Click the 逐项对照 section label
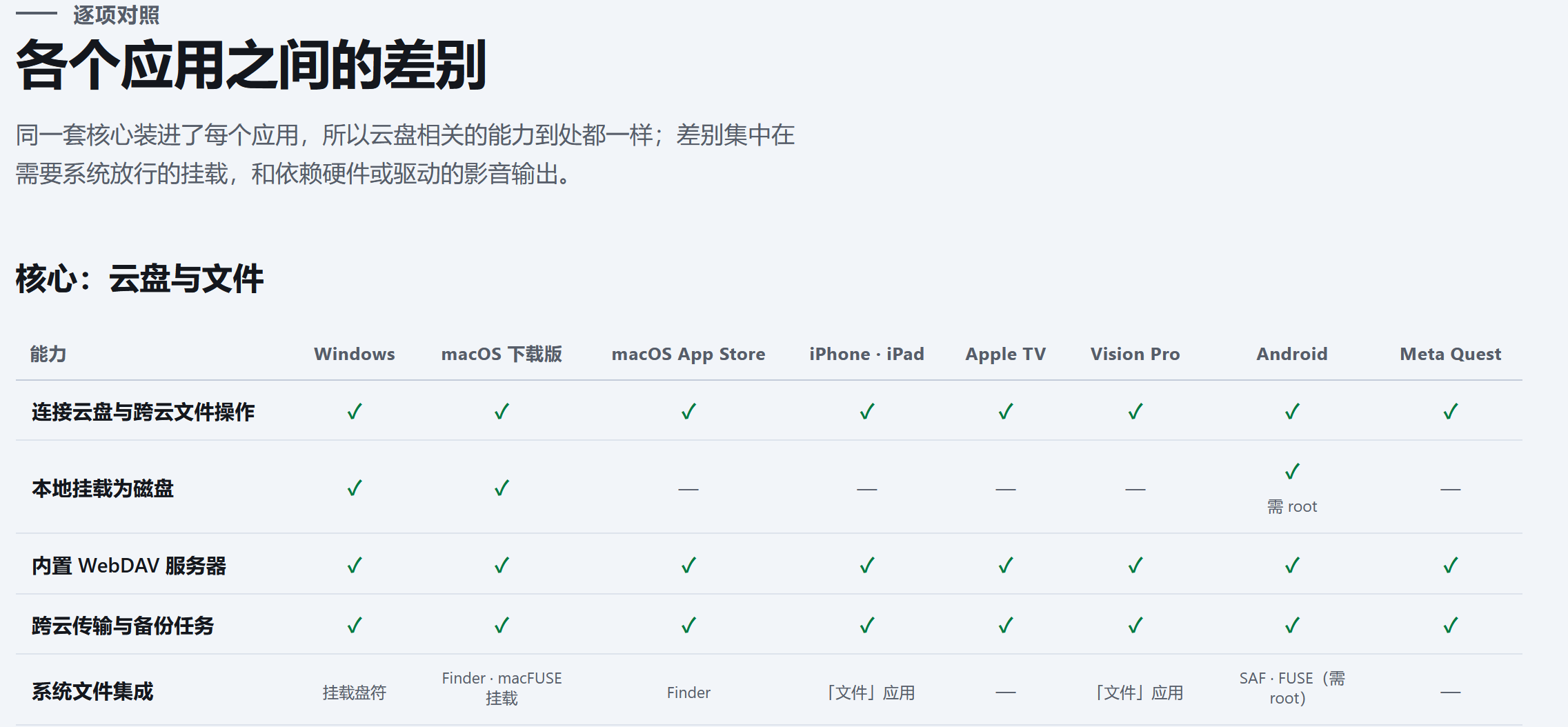This screenshot has width=1568, height=727. click(116, 14)
